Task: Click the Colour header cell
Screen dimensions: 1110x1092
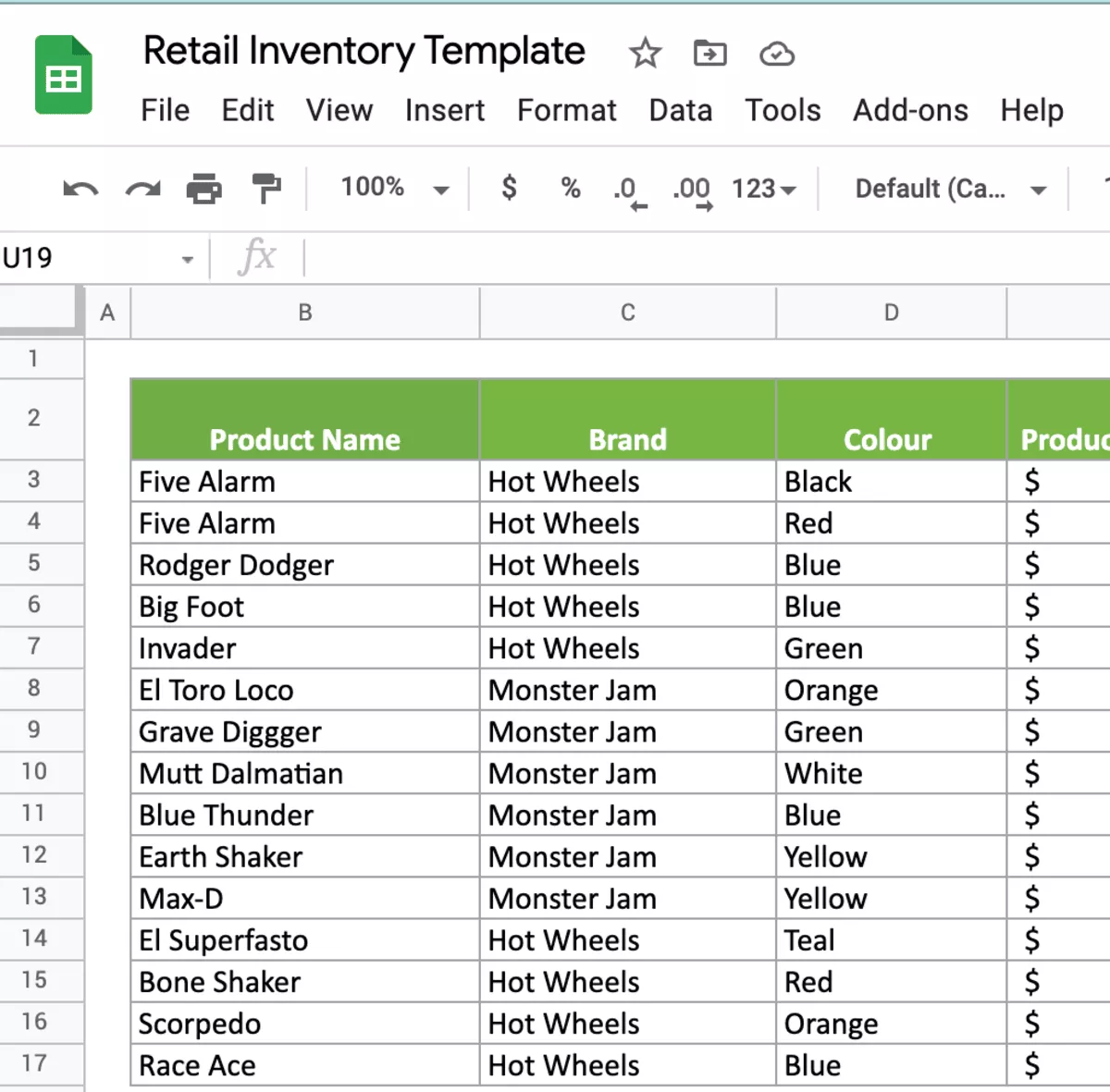Action: tap(892, 420)
